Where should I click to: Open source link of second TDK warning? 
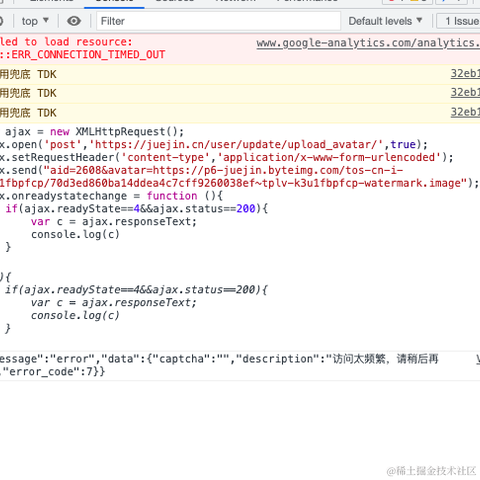pos(465,92)
